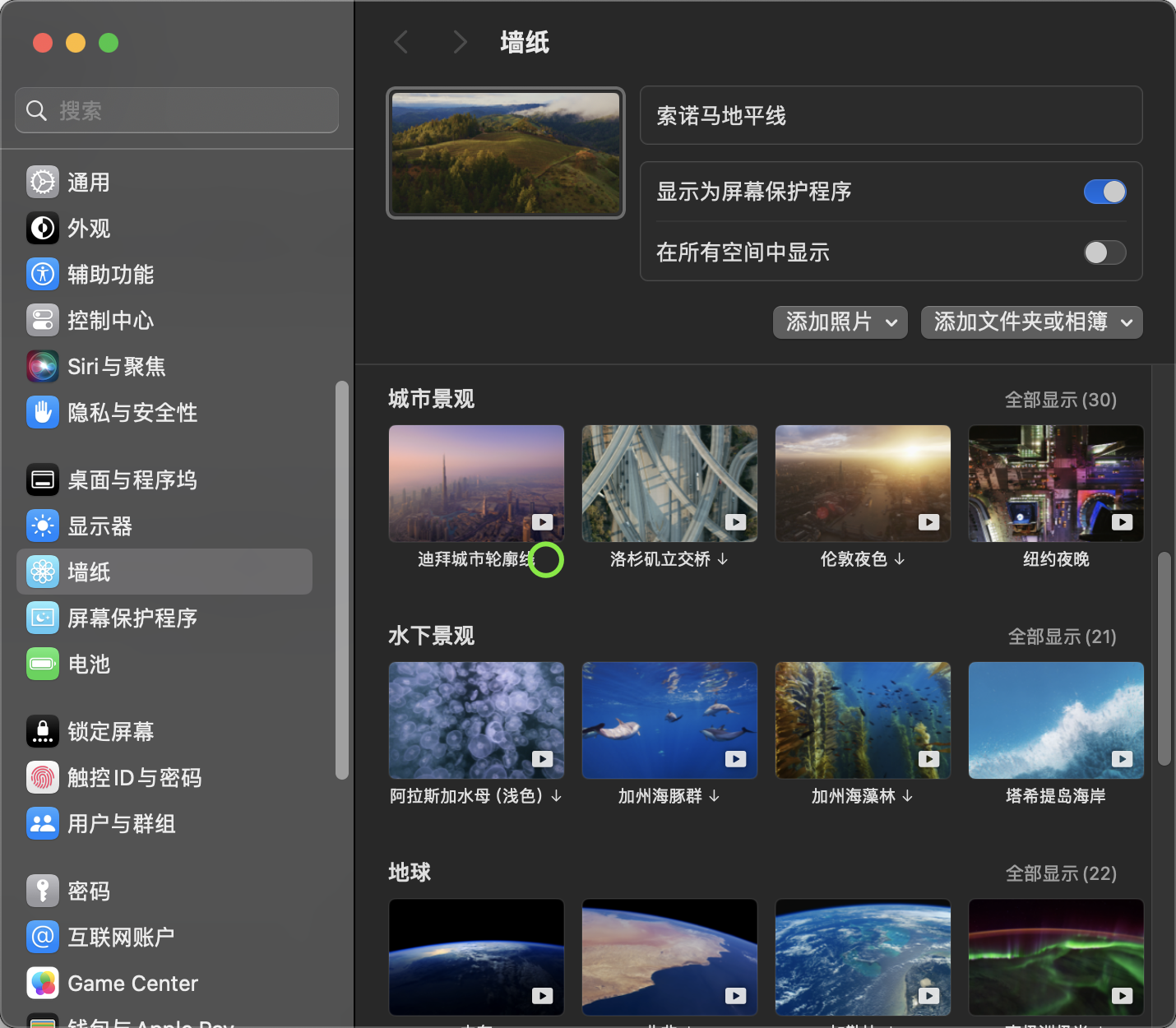Expand the 添加照片 dropdown
The image size is (1176, 1028).
[840, 322]
